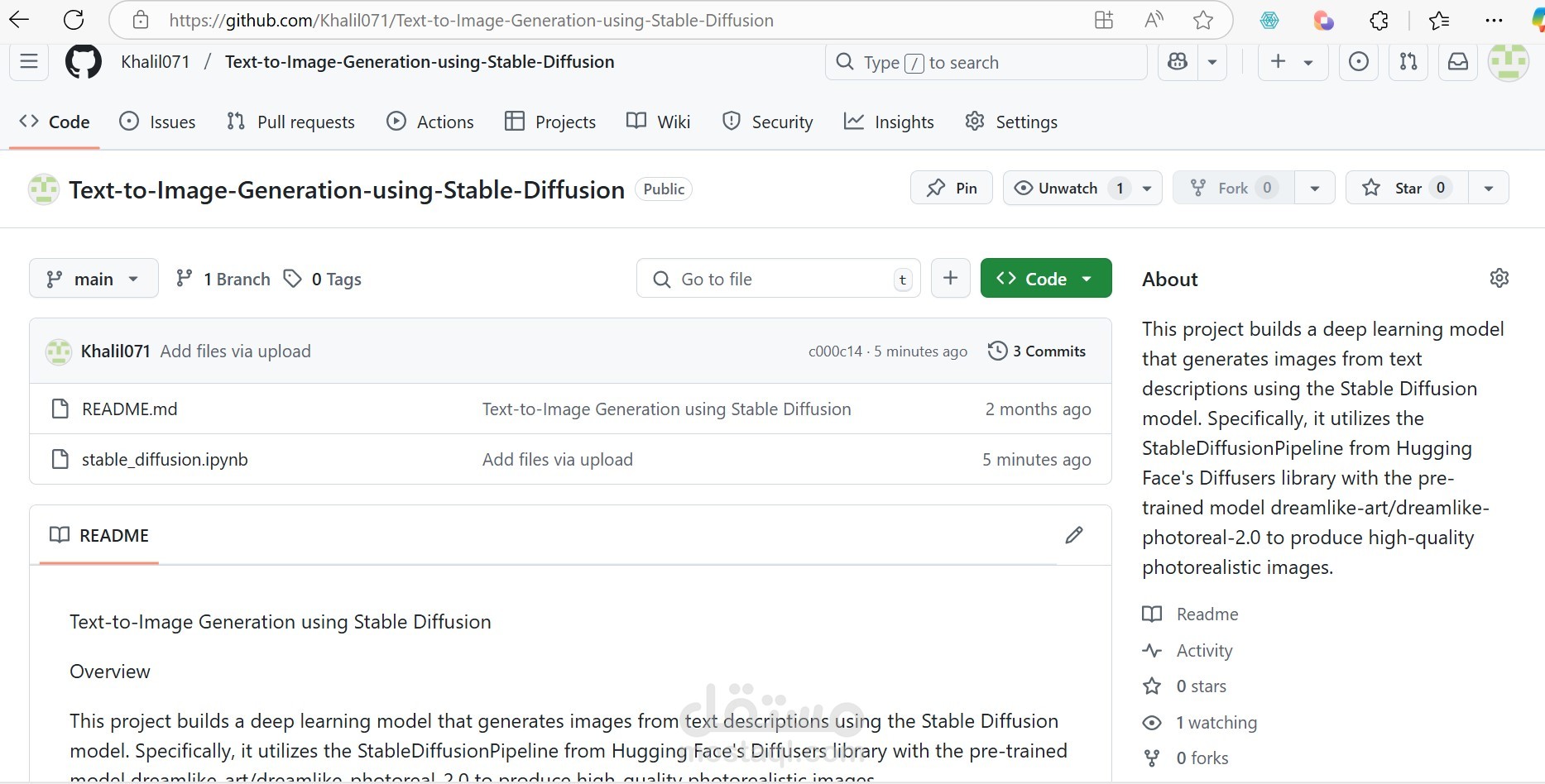This screenshot has width=1545, height=784.
Task: Open the Wiki tab
Action: click(x=659, y=122)
